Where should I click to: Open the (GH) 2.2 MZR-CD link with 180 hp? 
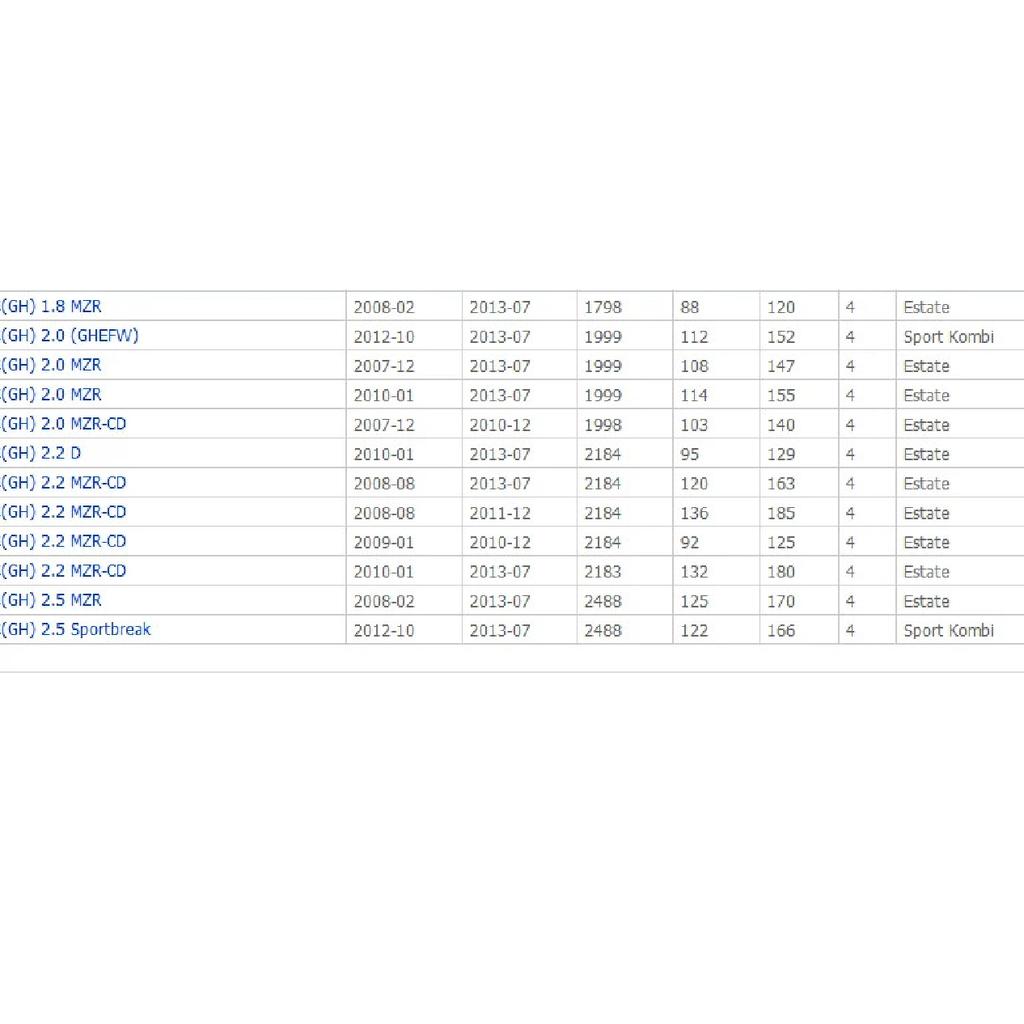coord(63,571)
